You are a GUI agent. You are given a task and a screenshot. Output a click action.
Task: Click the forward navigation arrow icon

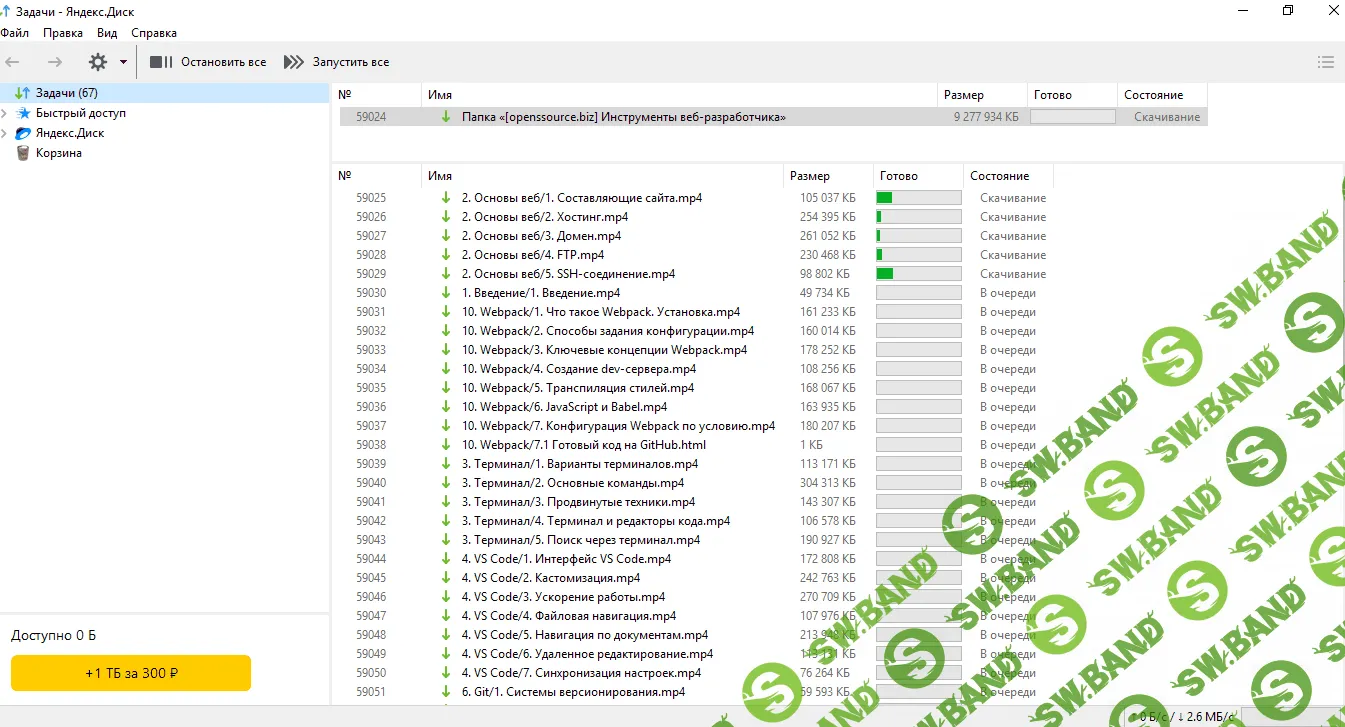(55, 62)
